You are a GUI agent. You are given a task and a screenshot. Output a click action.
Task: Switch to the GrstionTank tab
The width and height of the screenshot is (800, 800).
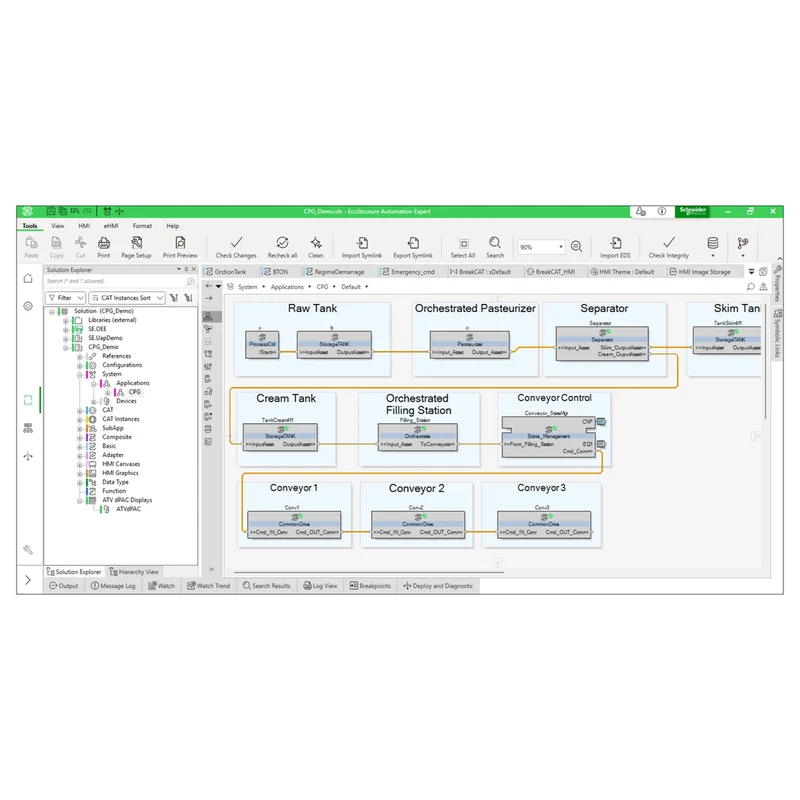(x=227, y=272)
